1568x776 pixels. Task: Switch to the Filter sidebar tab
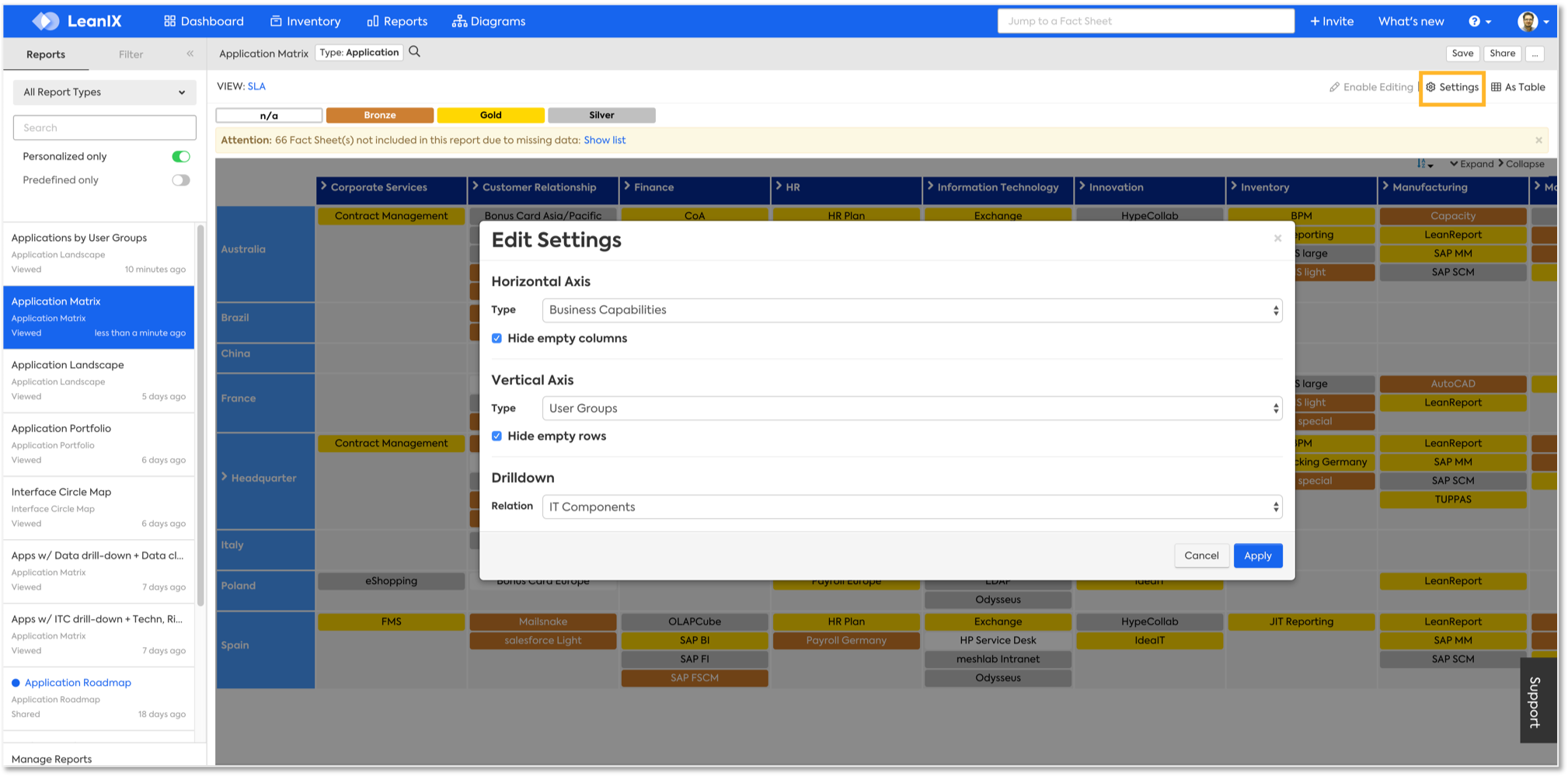[131, 54]
